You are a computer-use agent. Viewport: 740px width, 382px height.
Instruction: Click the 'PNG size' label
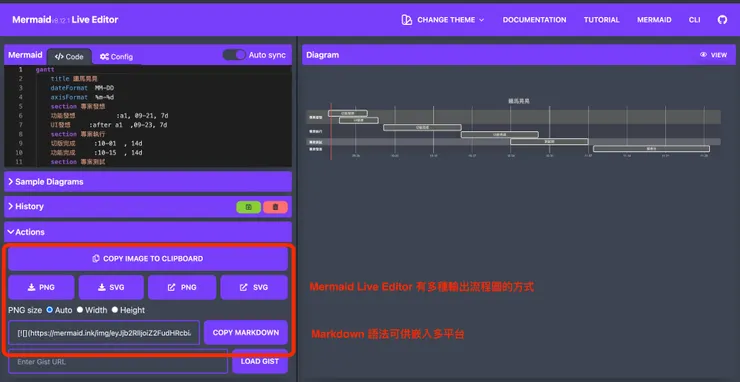pos(25,310)
